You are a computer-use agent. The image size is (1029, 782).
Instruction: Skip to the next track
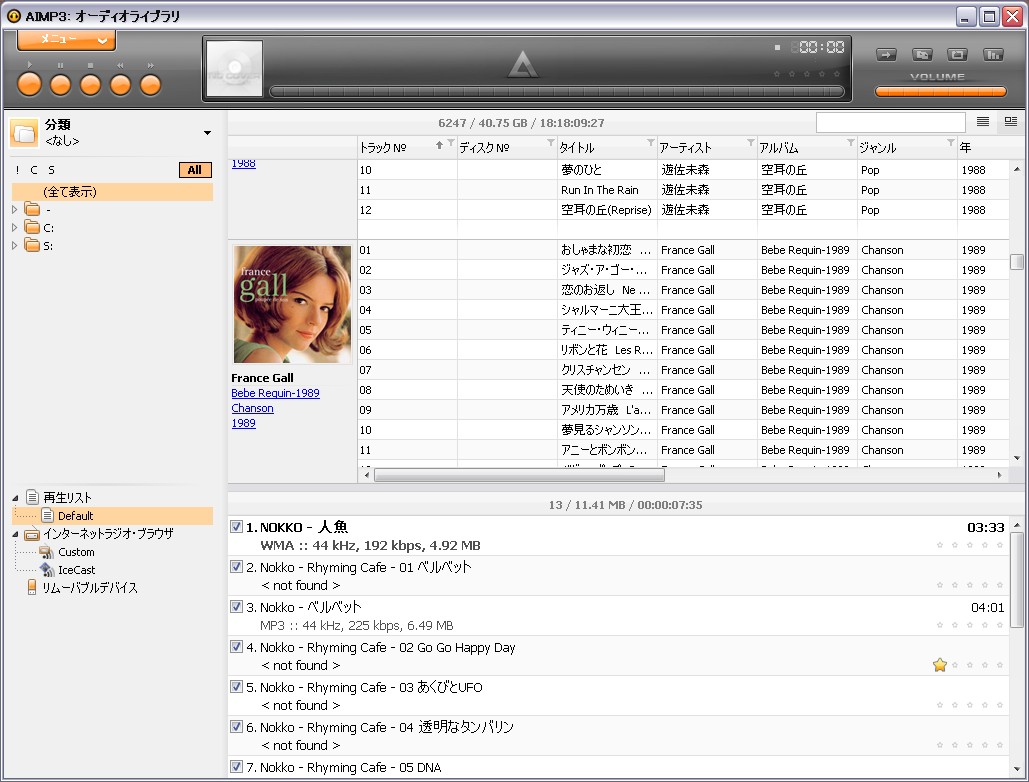(x=151, y=85)
